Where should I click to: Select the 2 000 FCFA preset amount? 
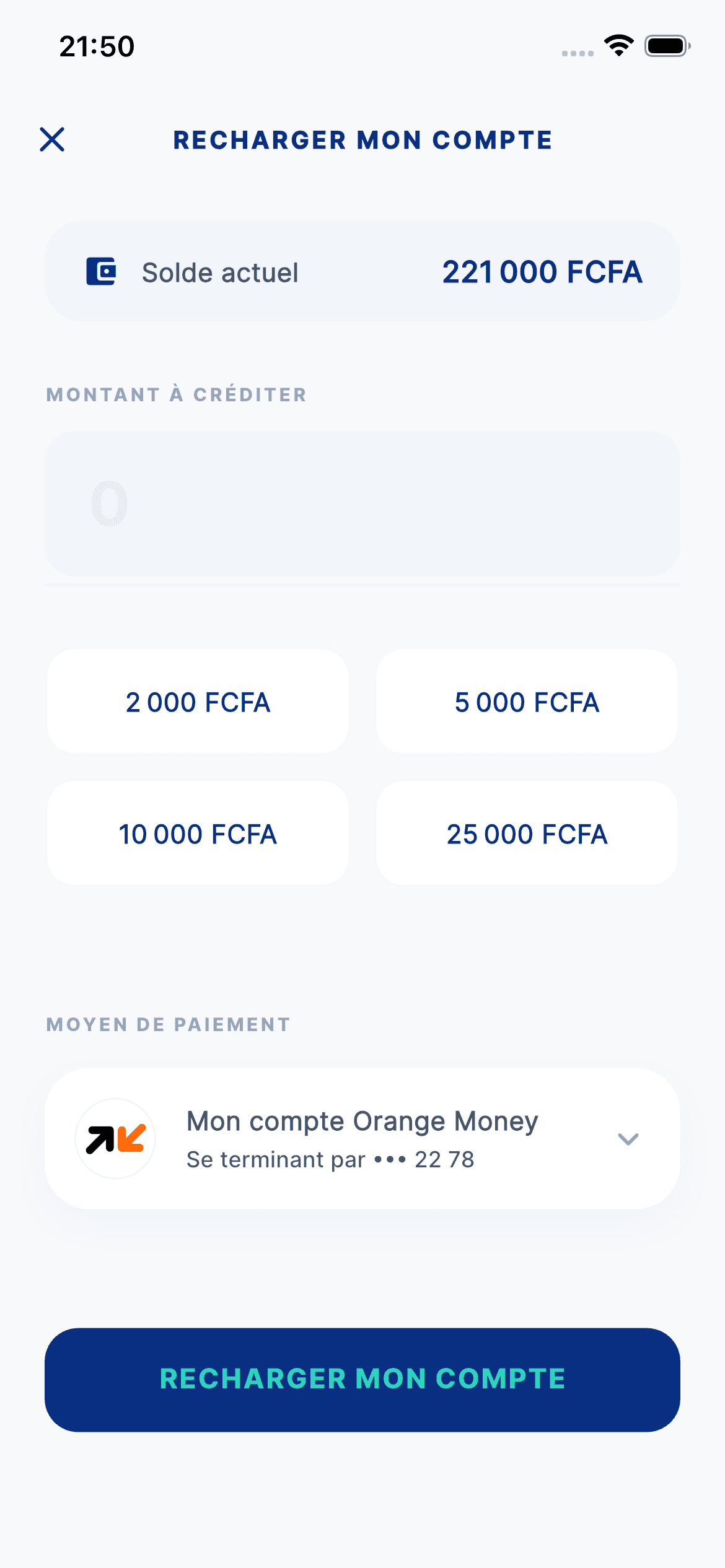pyautogui.click(x=198, y=702)
